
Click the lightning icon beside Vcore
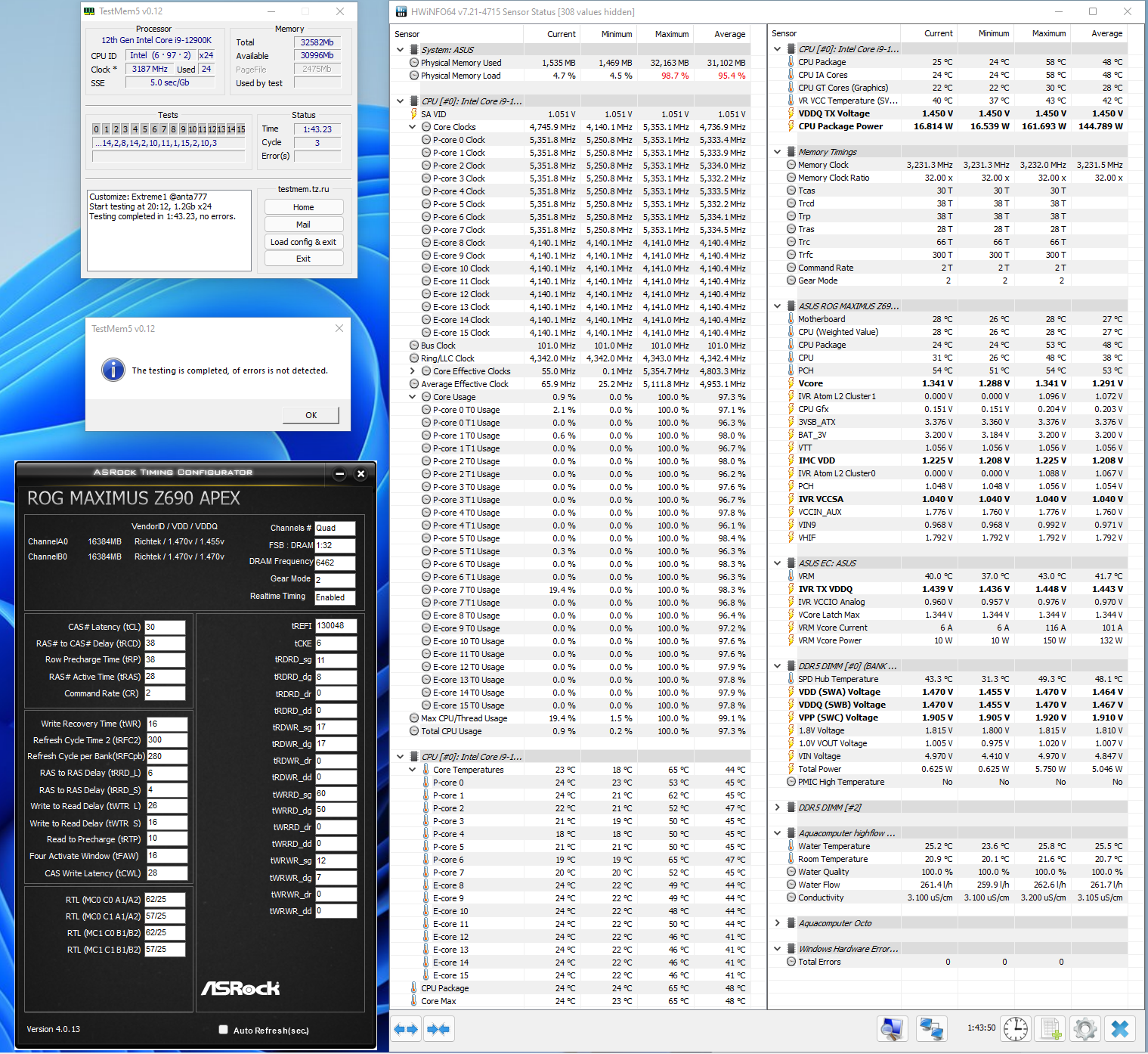791,383
